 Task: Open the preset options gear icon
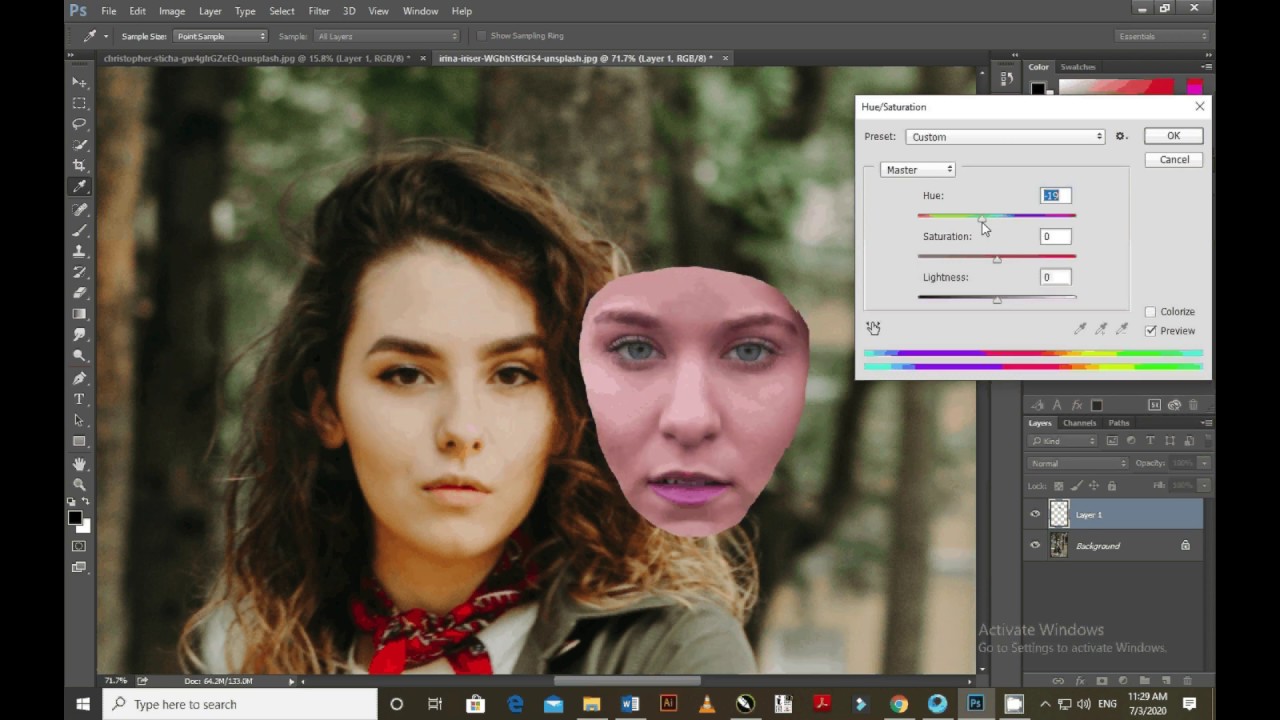(1121, 137)
